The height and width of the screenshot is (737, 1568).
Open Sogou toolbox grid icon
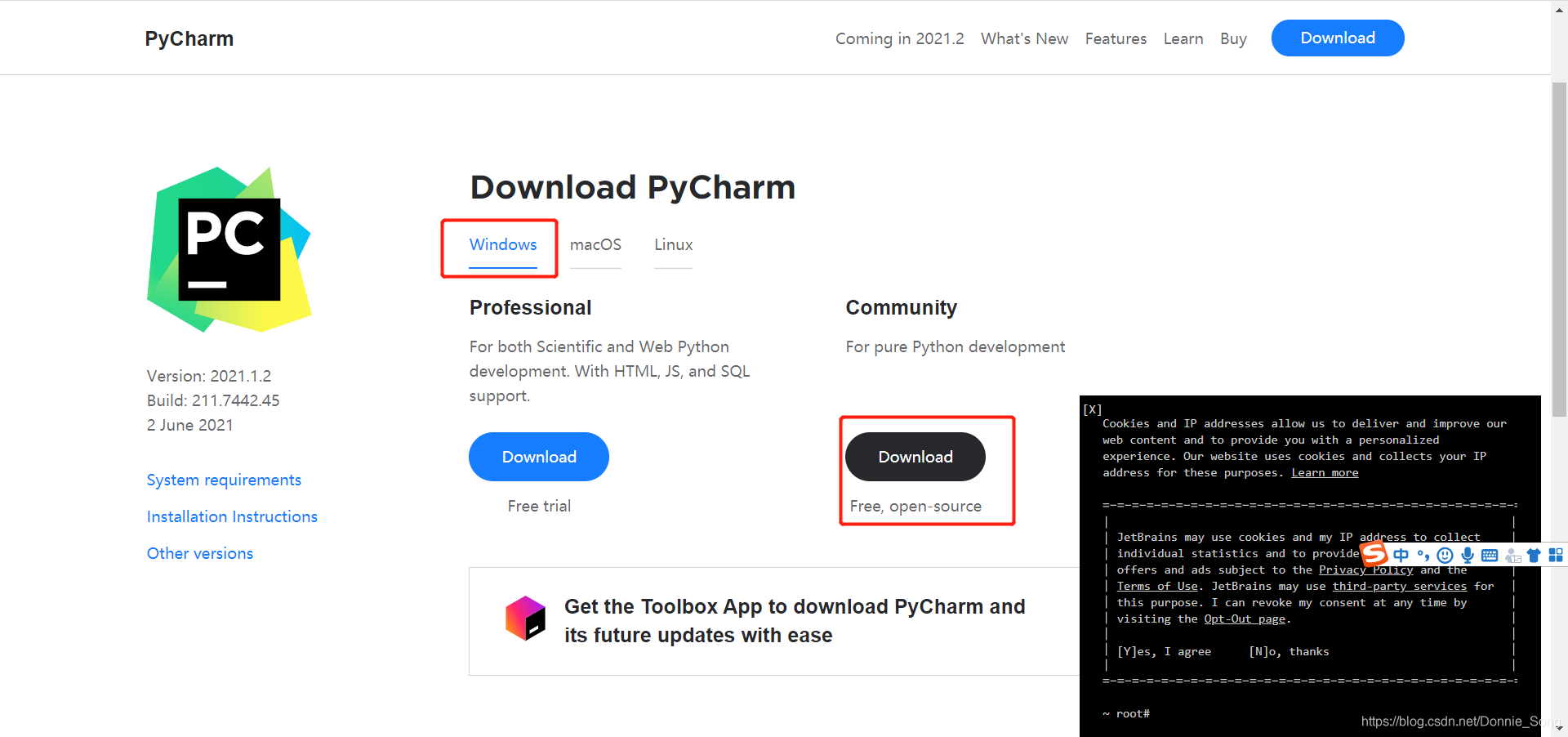1556,556
